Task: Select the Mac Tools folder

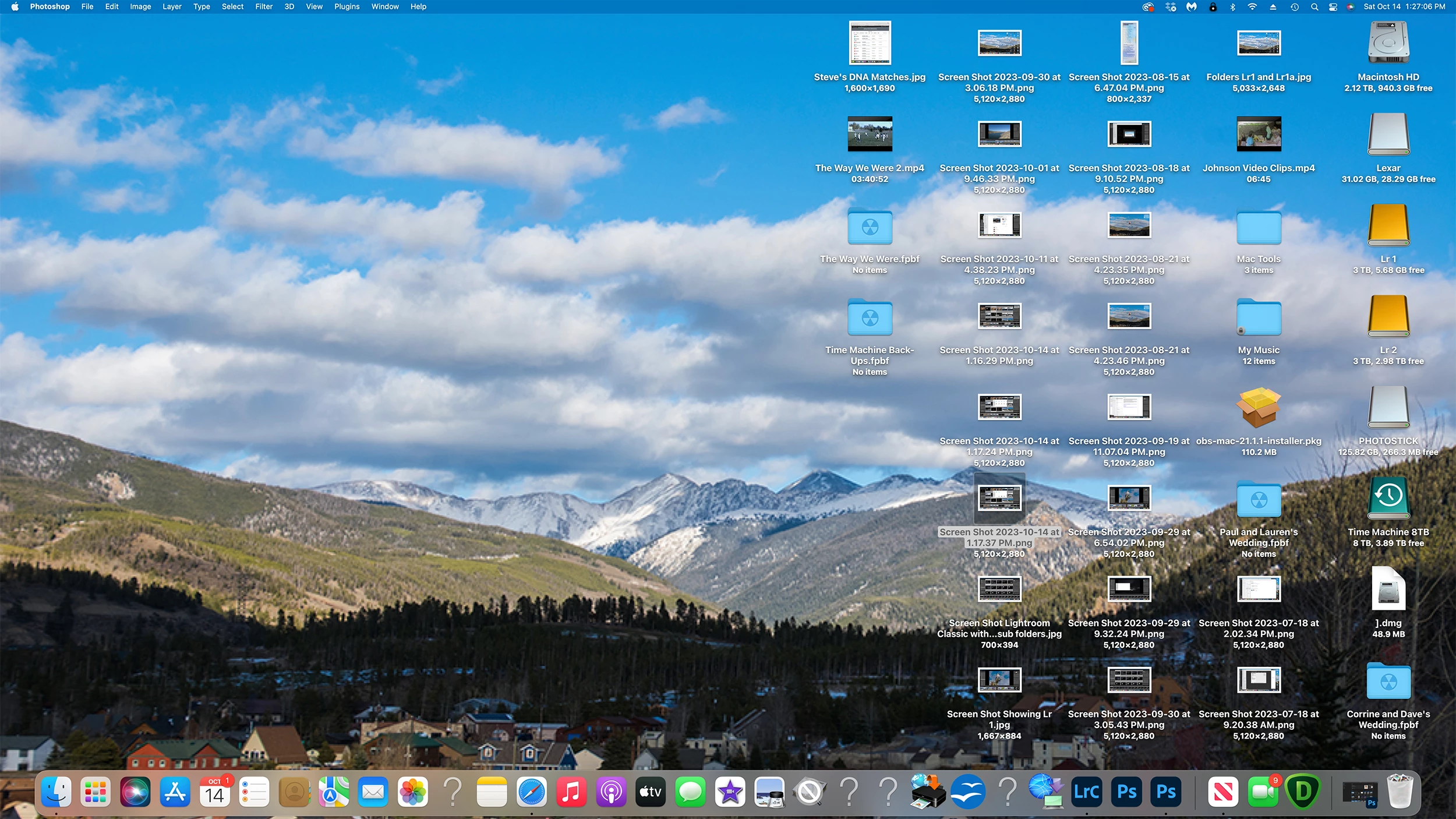Action: (x=1259, y=227)
